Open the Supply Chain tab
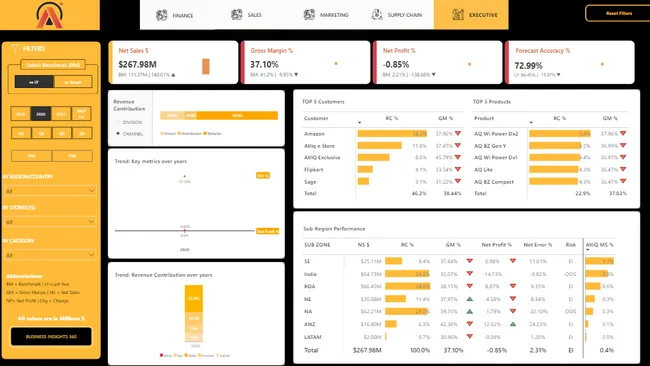 [397, 15]
